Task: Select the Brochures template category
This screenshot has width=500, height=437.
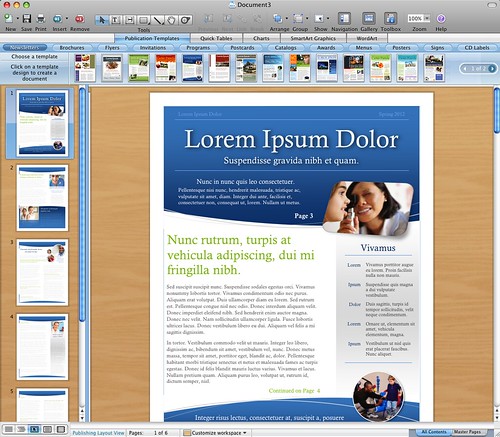Action: 72,48
